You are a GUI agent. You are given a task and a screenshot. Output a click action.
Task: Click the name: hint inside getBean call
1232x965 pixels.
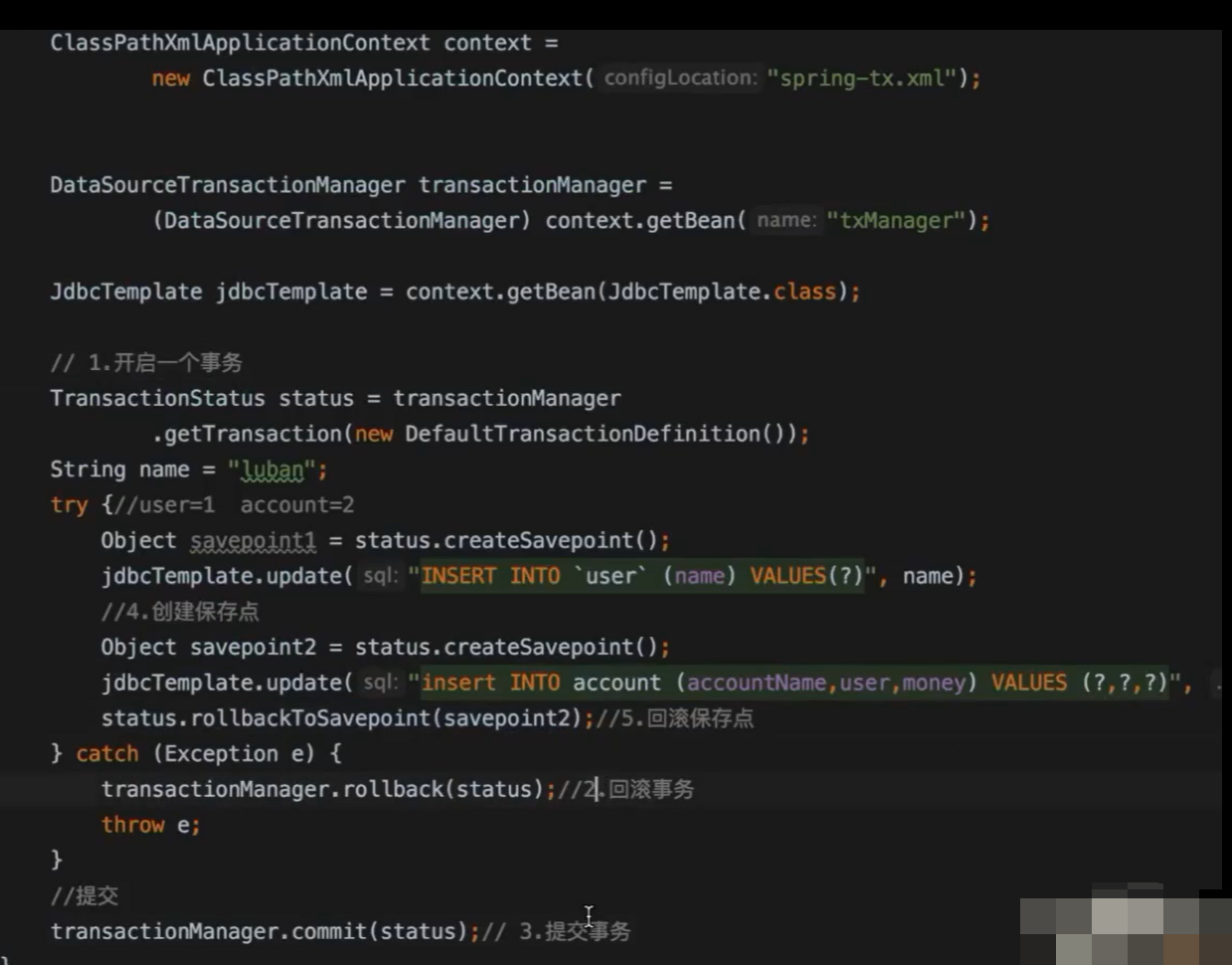[x=786, y=220]
